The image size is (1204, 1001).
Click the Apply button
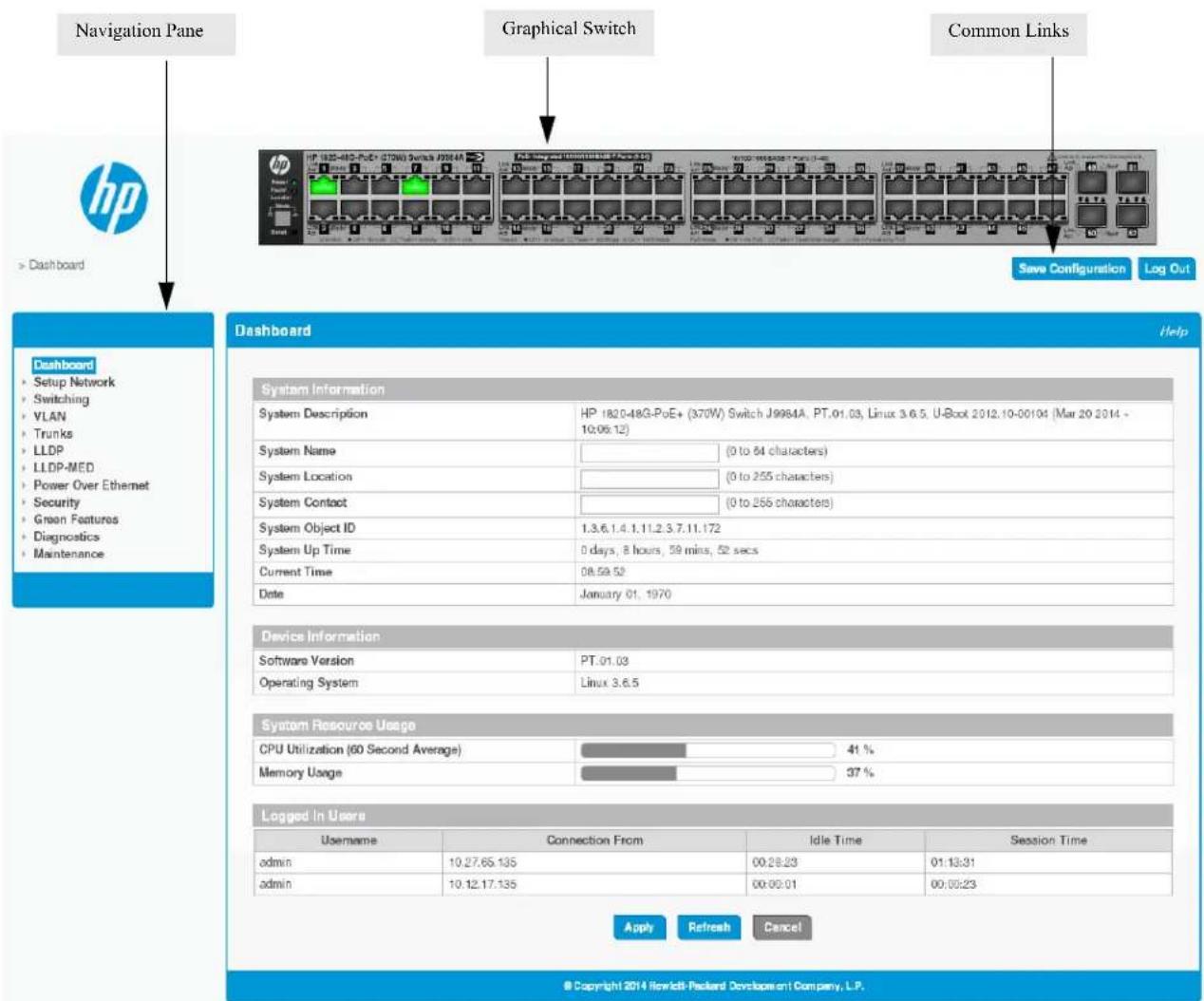point(639,927)
